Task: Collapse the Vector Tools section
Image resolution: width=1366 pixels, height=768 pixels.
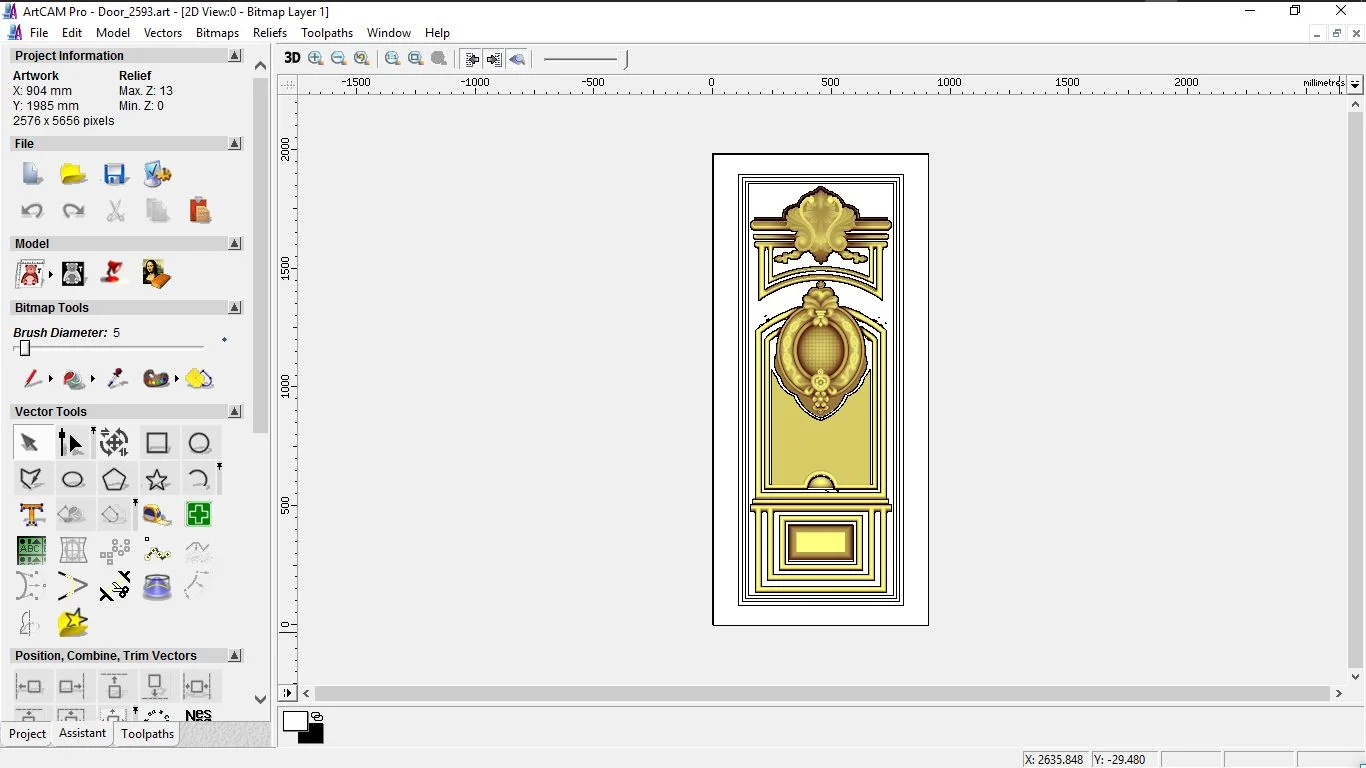Action: [x=235, y=412]
